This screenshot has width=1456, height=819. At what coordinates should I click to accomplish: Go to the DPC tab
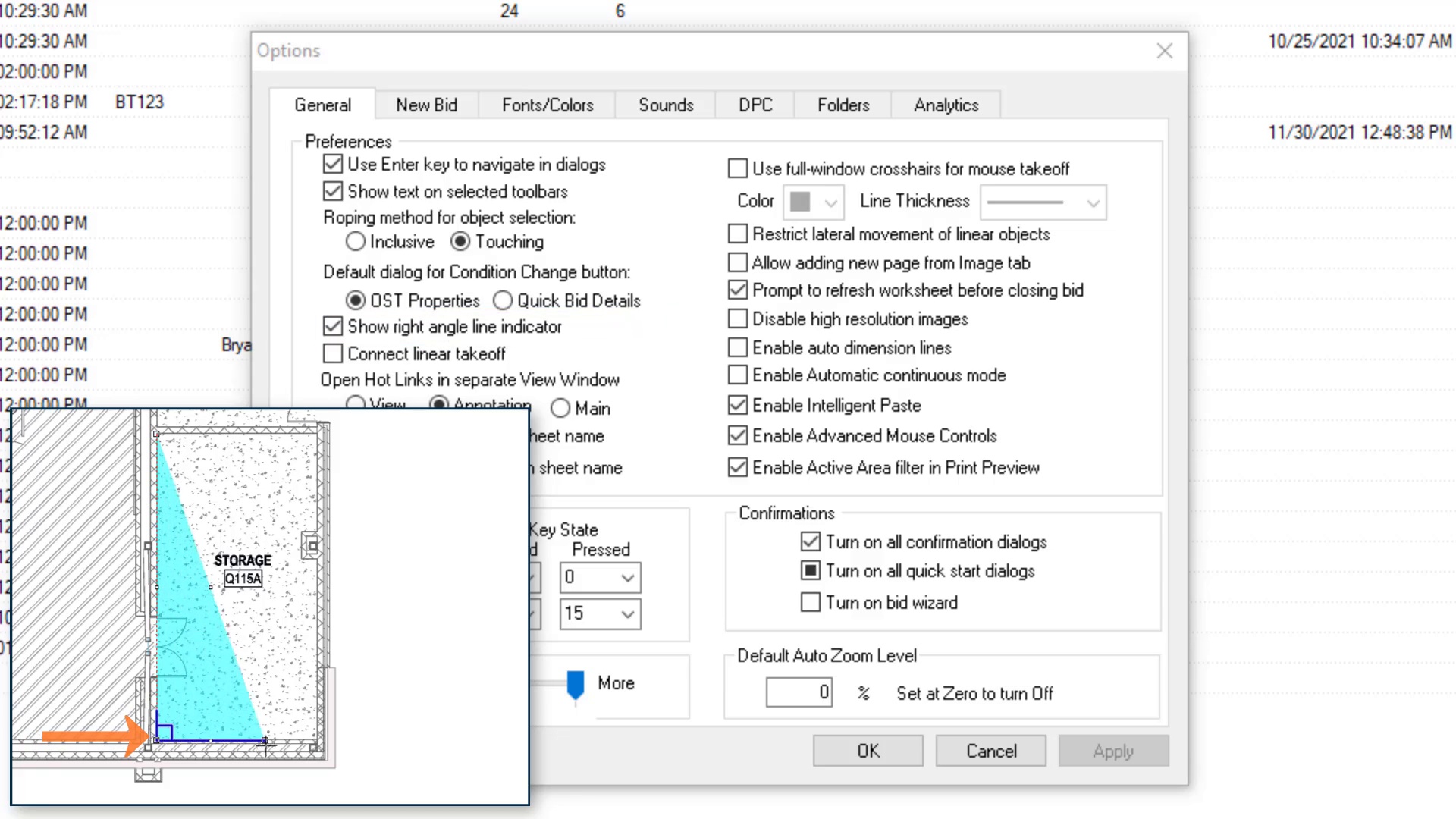pyautogui.click(x=755, y=105)
